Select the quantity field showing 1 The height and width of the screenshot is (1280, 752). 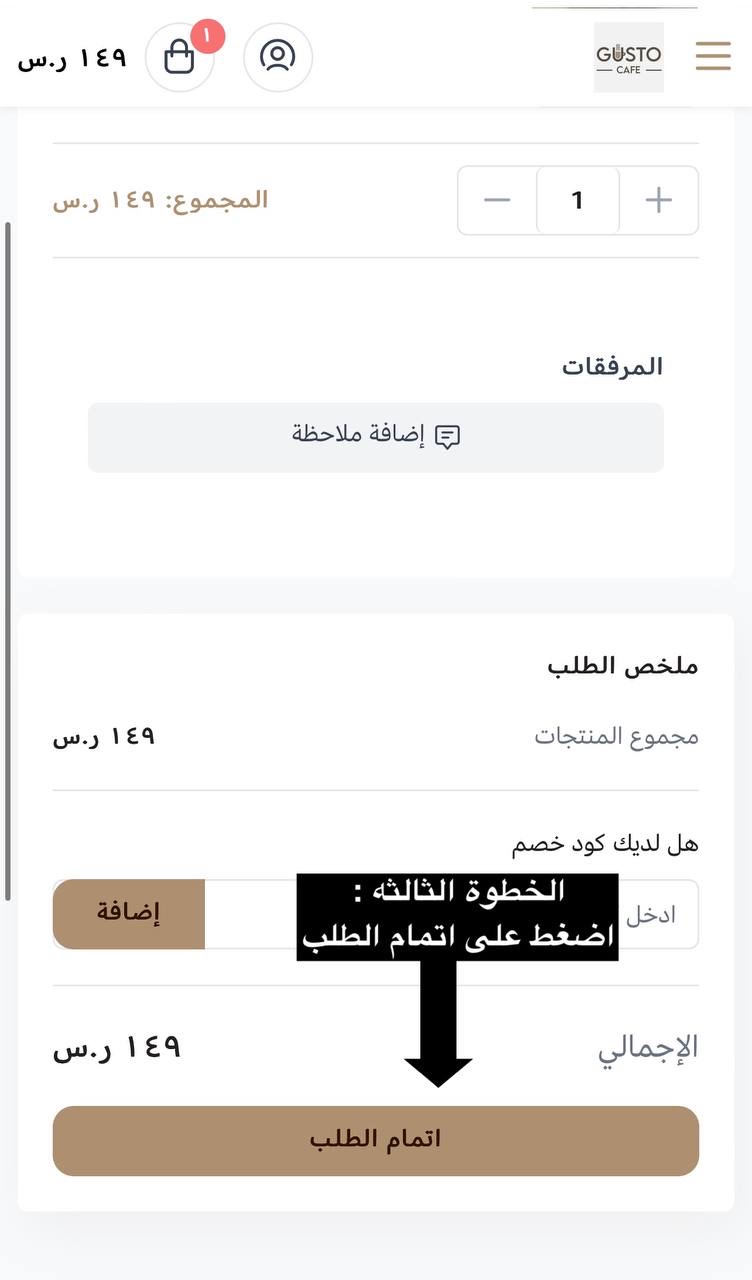pyautogui.click(x=578, y=200)
